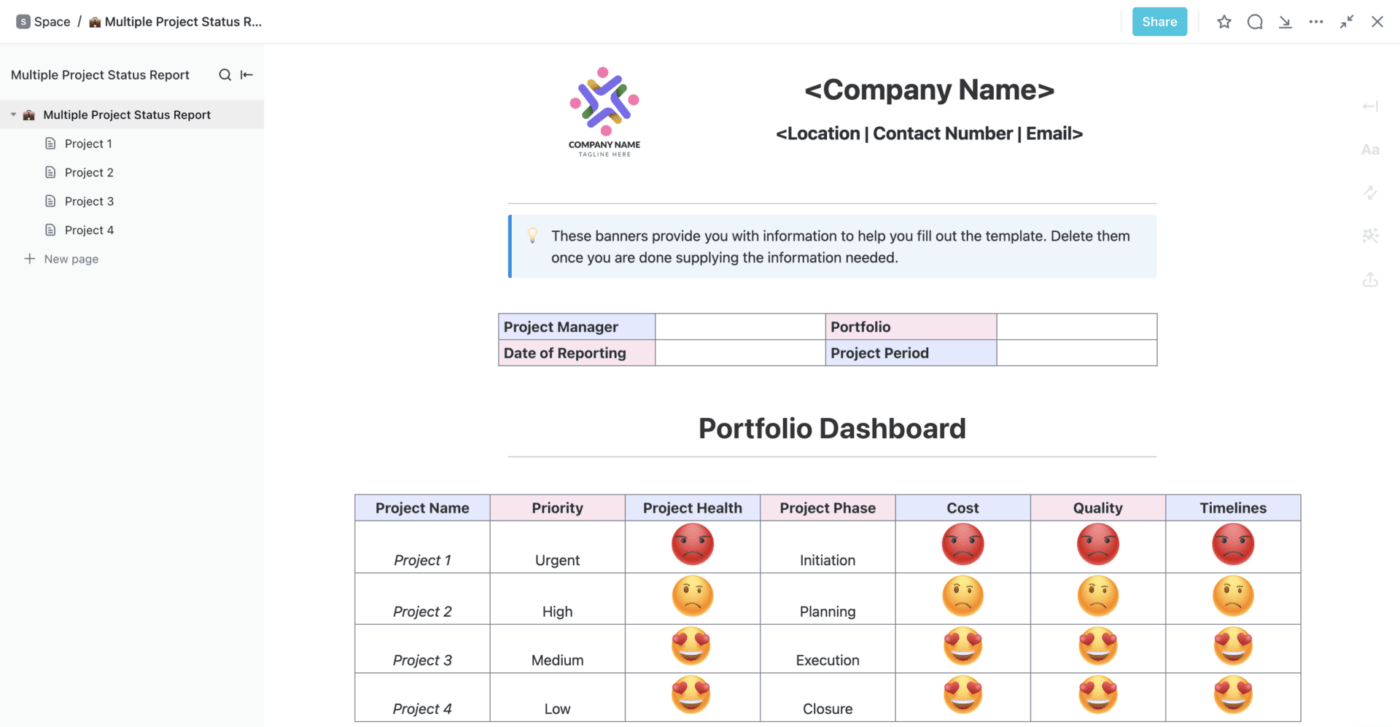Click the empty cell beside Project Manager

tap(740, 327)
